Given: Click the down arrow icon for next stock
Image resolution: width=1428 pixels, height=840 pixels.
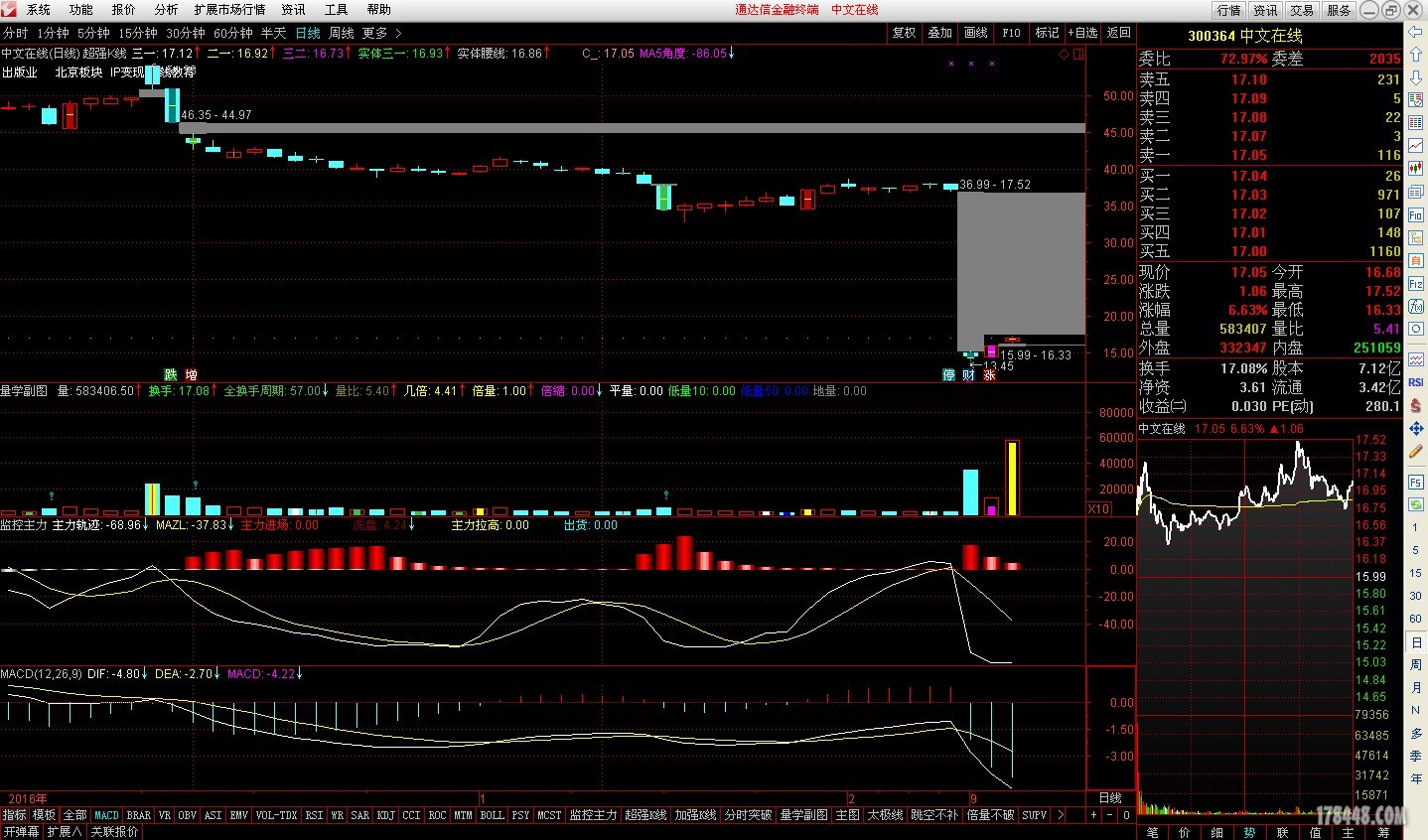Looking at the screenshot, I should coord(1416,78).
